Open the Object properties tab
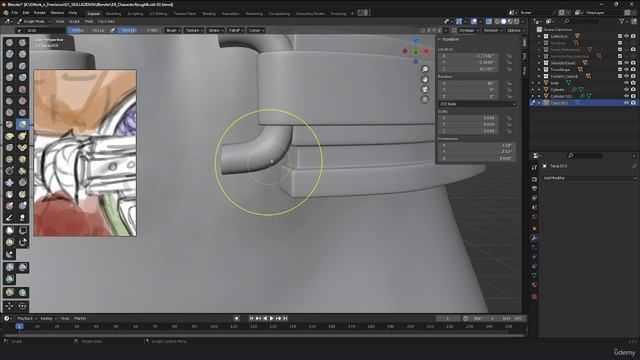The image size is (640, 360). 534,228
